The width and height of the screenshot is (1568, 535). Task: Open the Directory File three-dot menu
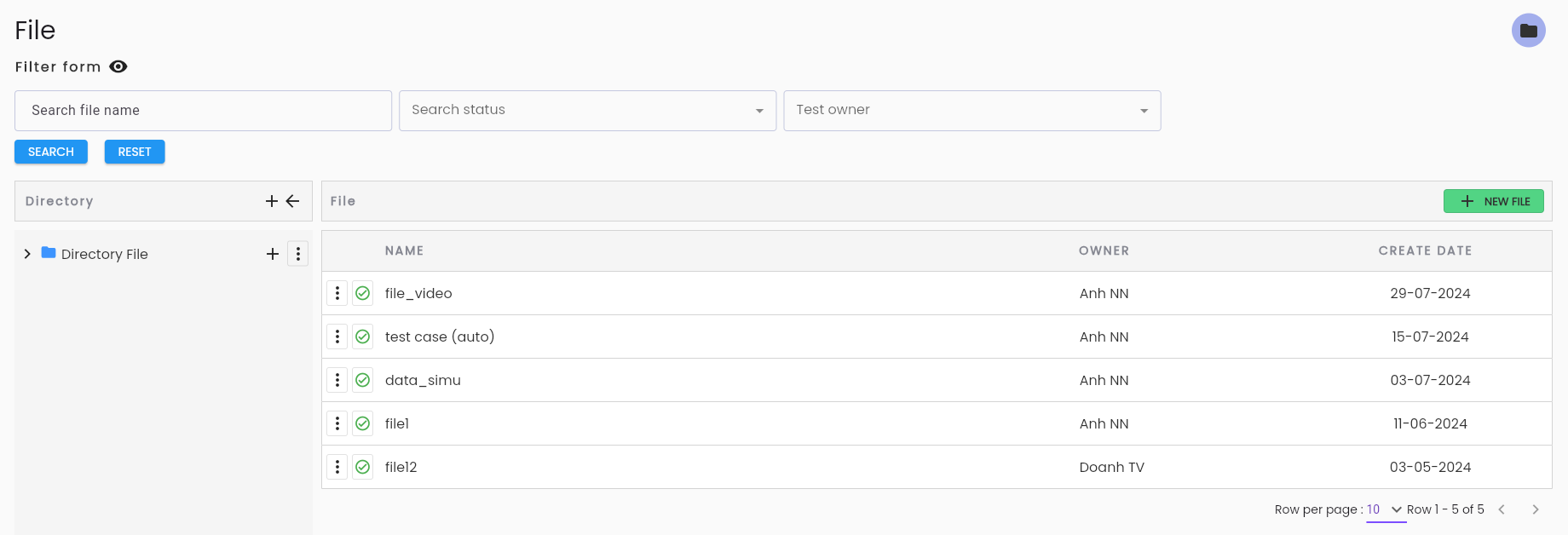pyautogui.click(x=298, y=254)
